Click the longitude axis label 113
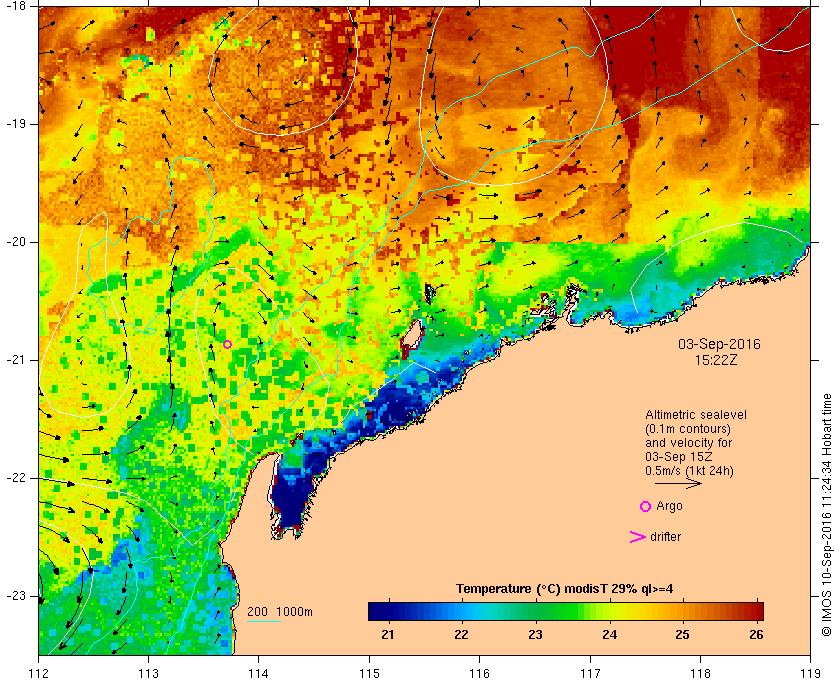This screenshot has height=680, width=840. 148,672
